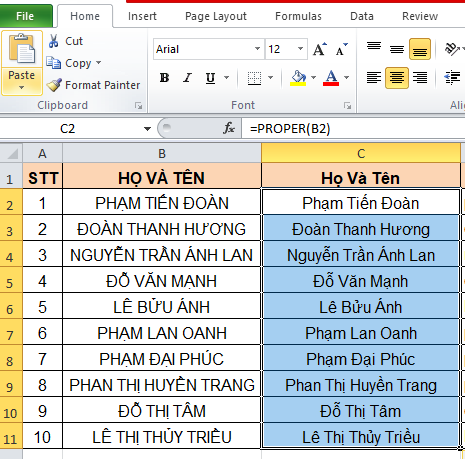Open the Formulas ribbon tab
This screenshot has height=459, width=465.
coord(298,16)
